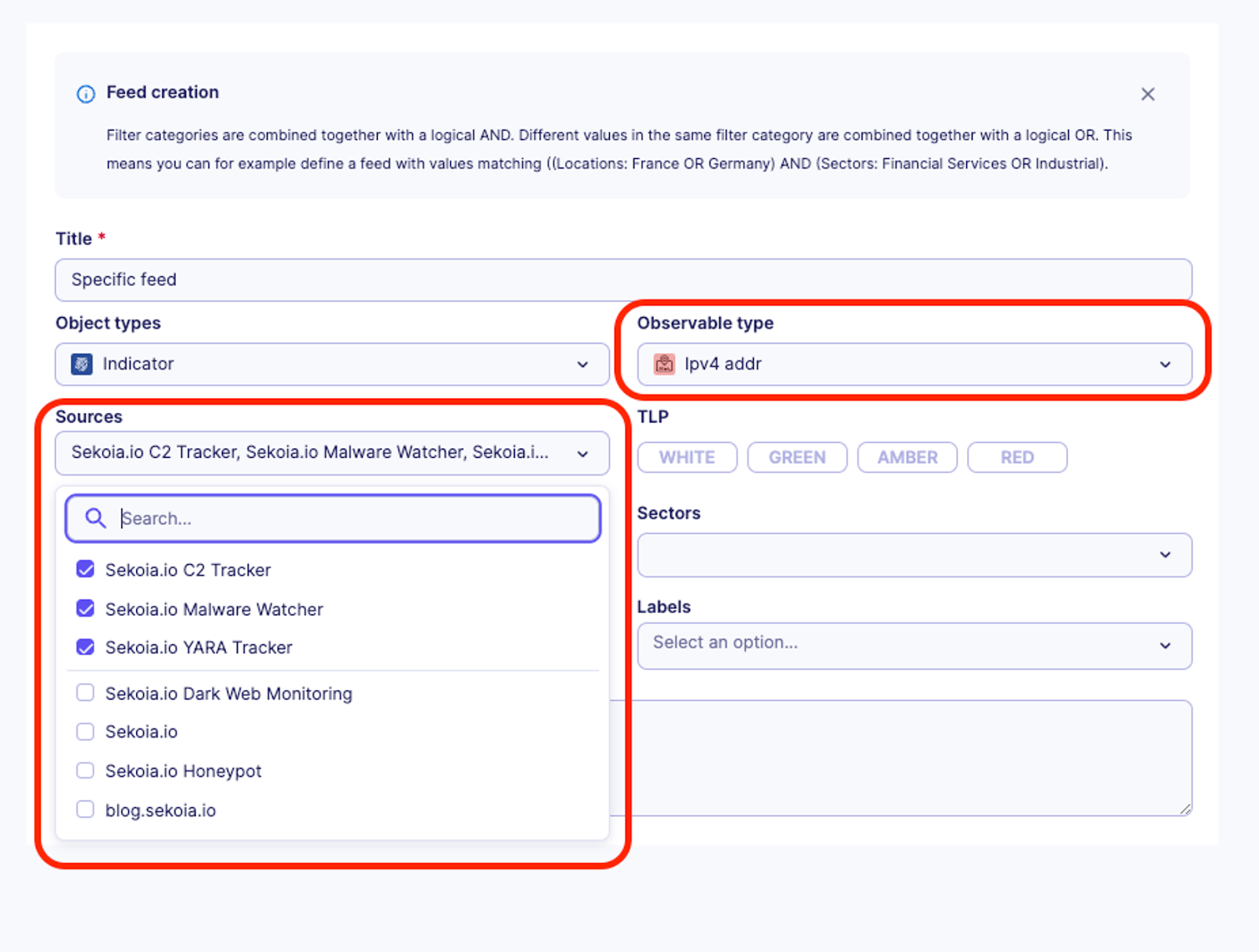Viewport: 1259px width, 952px height.
Task: Click the magnifier icon in Sources search
Action: pos(96,518)
